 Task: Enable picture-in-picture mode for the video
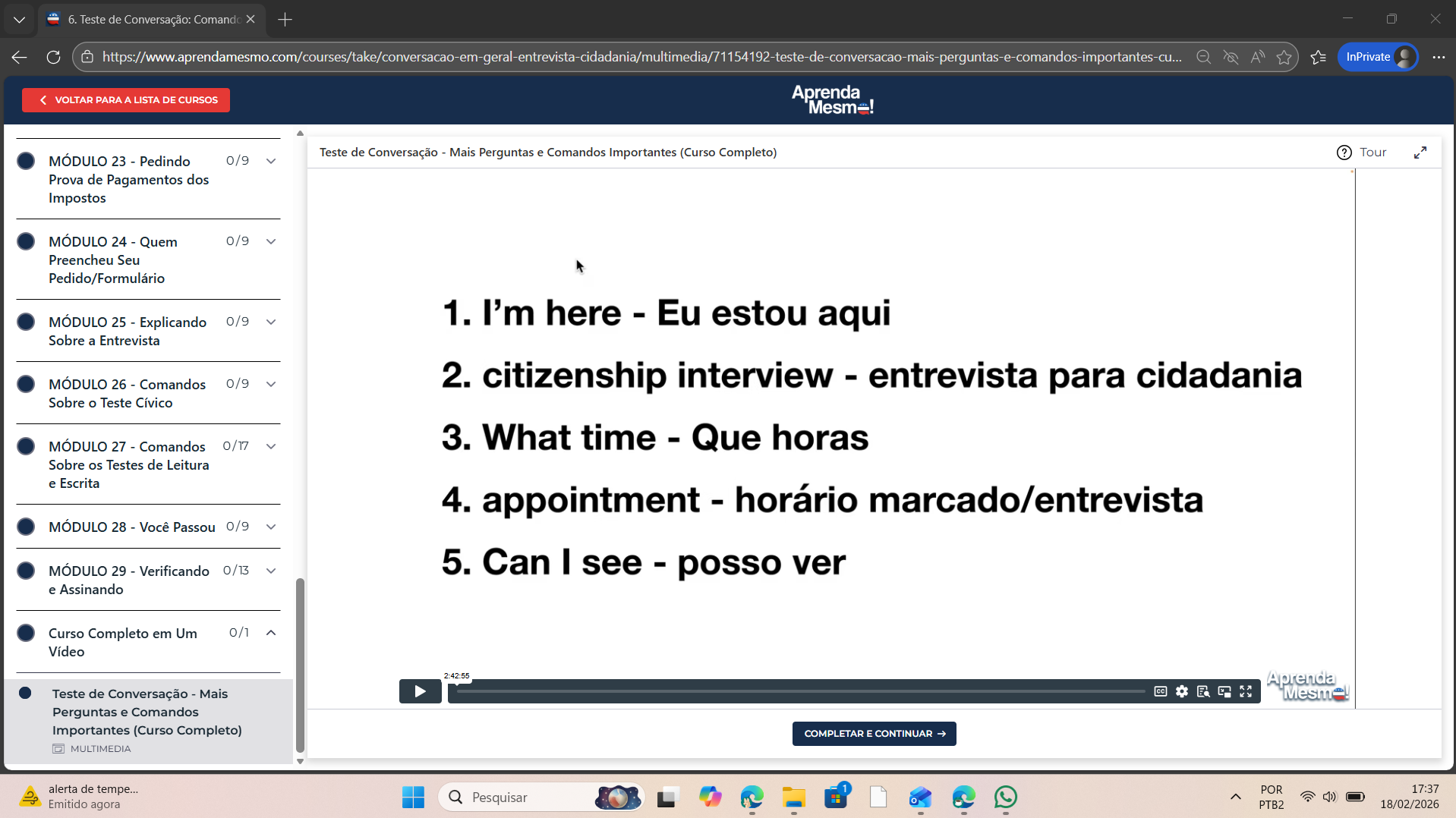1224,691
